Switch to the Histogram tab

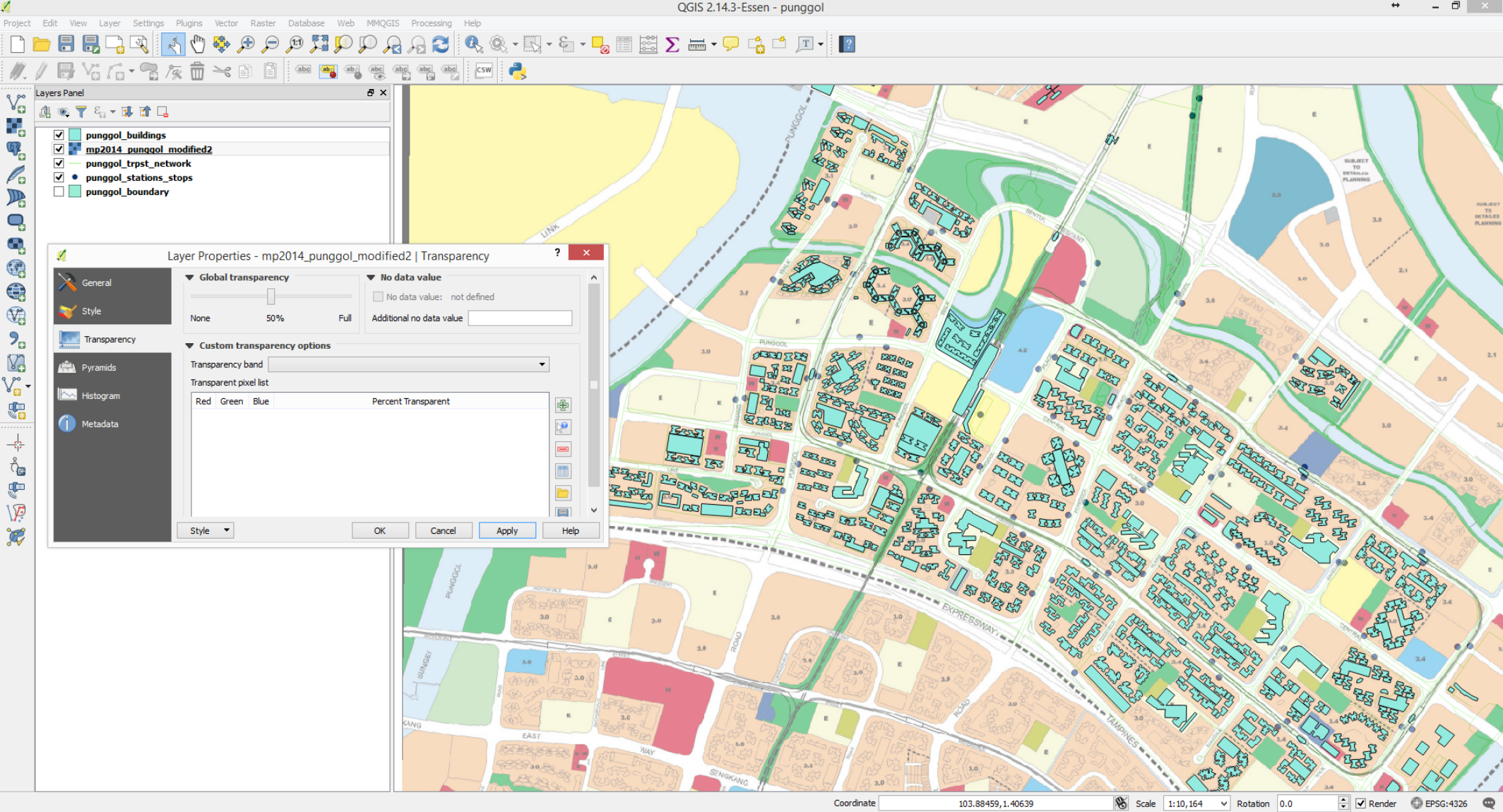(100, 395)
